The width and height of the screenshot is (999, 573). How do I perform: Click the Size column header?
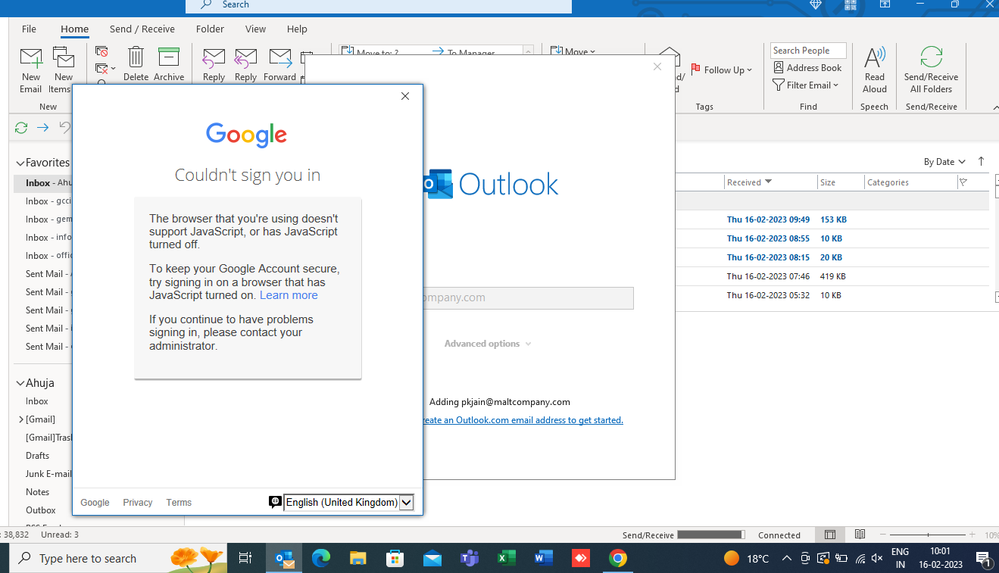[x=840, y=182]
